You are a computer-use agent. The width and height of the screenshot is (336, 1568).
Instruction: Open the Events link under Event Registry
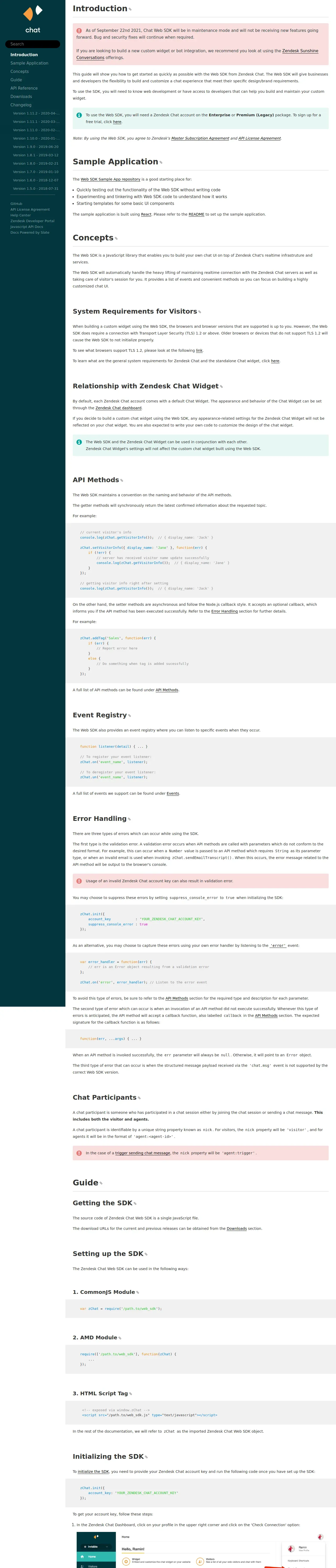(172, 794)
